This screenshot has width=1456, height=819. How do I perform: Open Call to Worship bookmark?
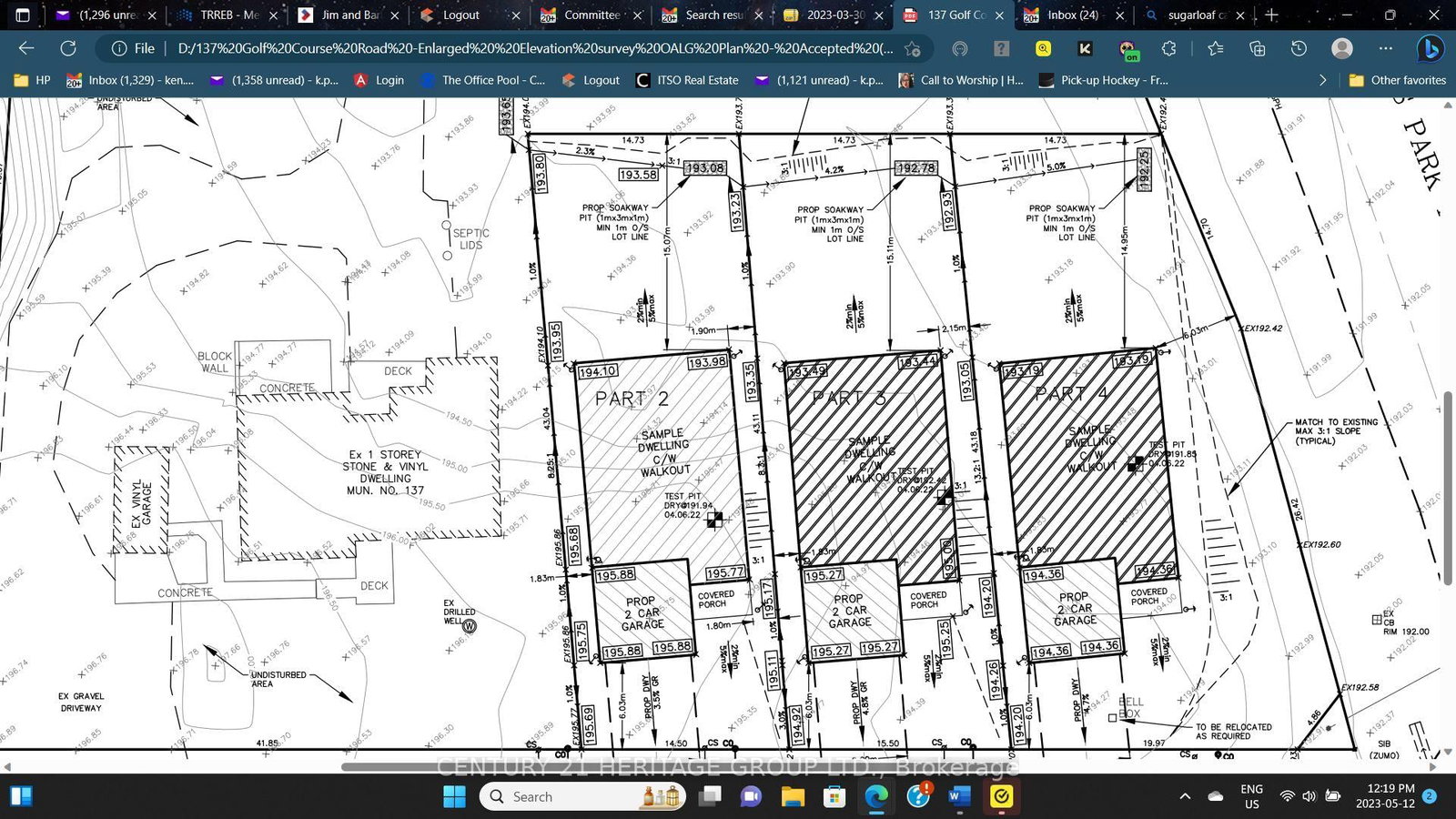pyautogui.click(x=961, y=80)
